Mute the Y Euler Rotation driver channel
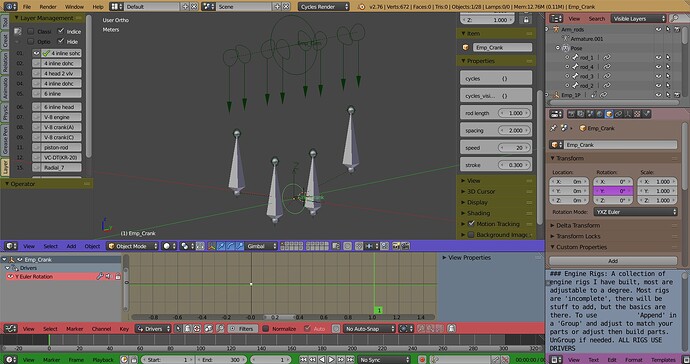 coord(108,276)
